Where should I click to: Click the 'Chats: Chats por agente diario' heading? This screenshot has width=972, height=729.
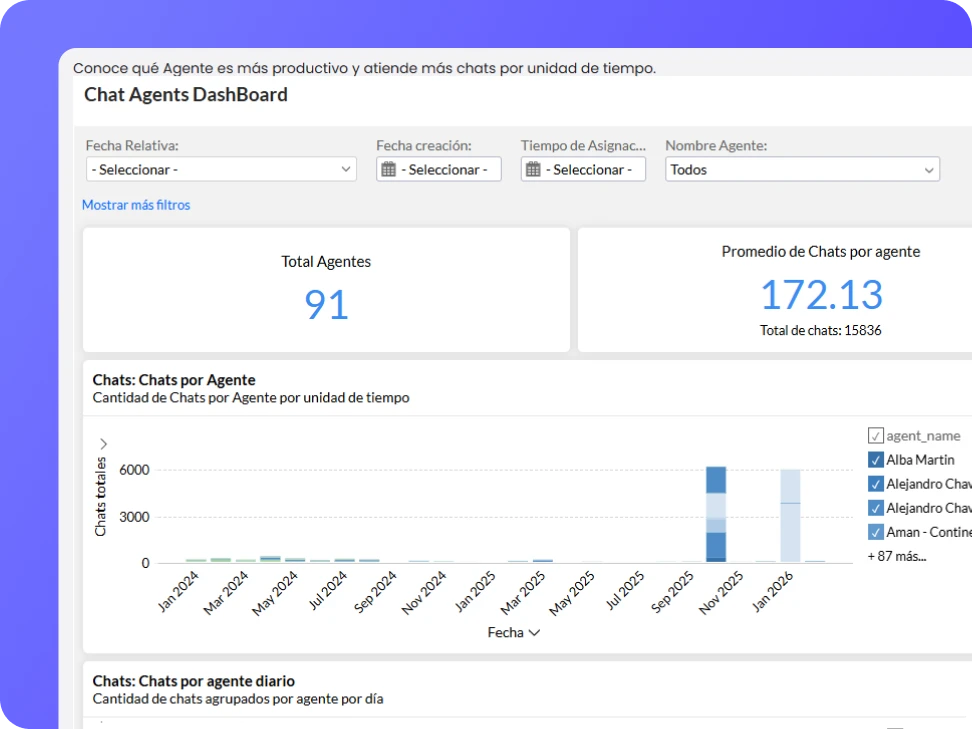[194, 681]
